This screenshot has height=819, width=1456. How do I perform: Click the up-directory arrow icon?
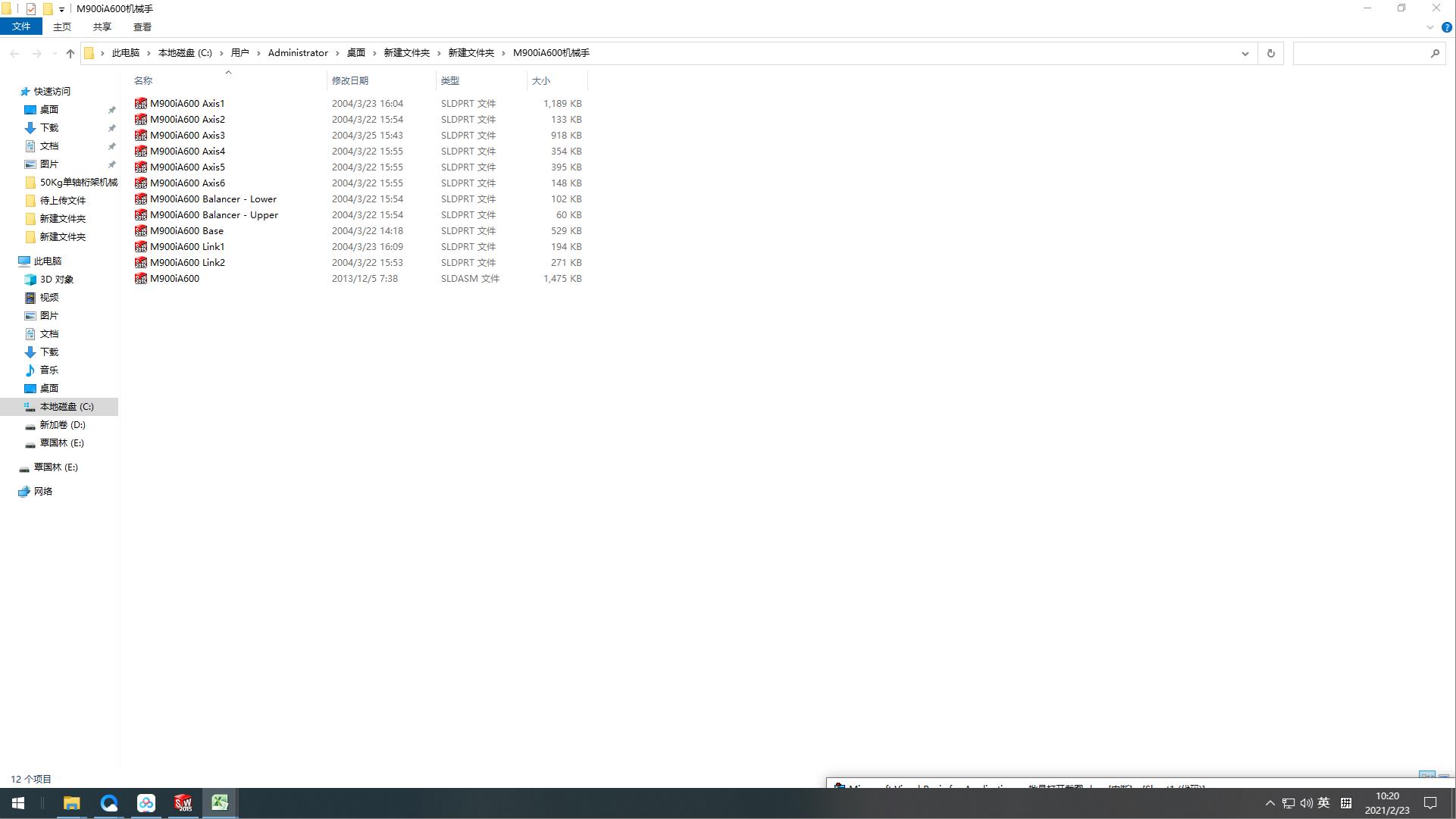tap(70, 53)
